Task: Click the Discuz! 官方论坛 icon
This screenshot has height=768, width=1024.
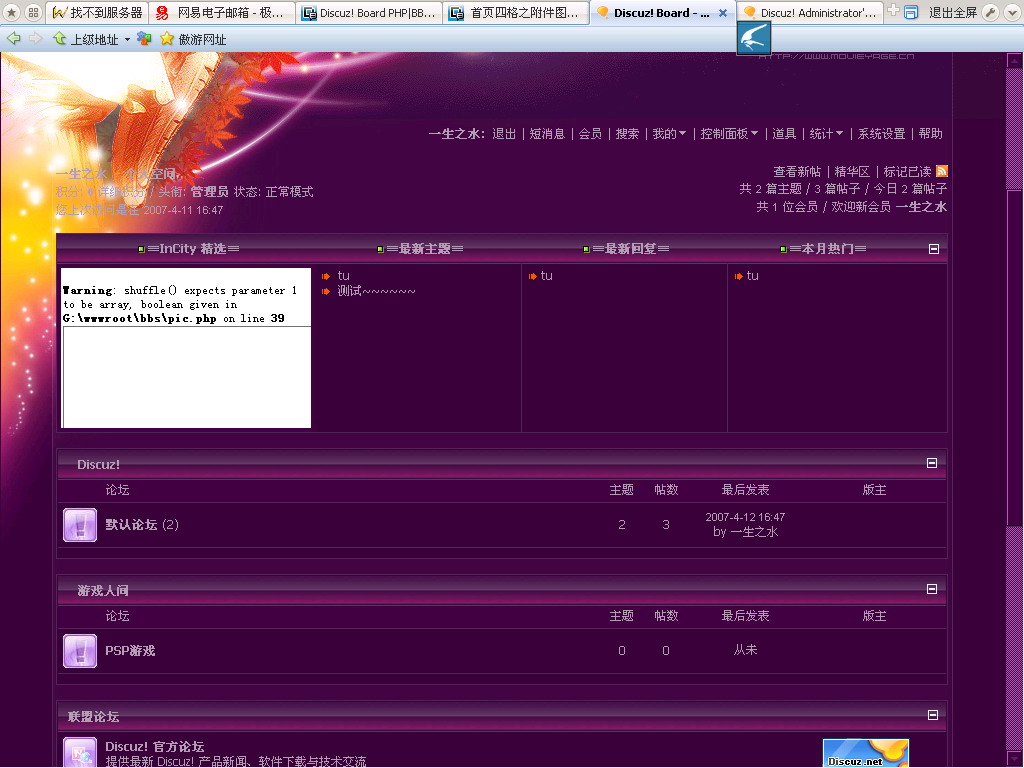Action: [80, 753]
